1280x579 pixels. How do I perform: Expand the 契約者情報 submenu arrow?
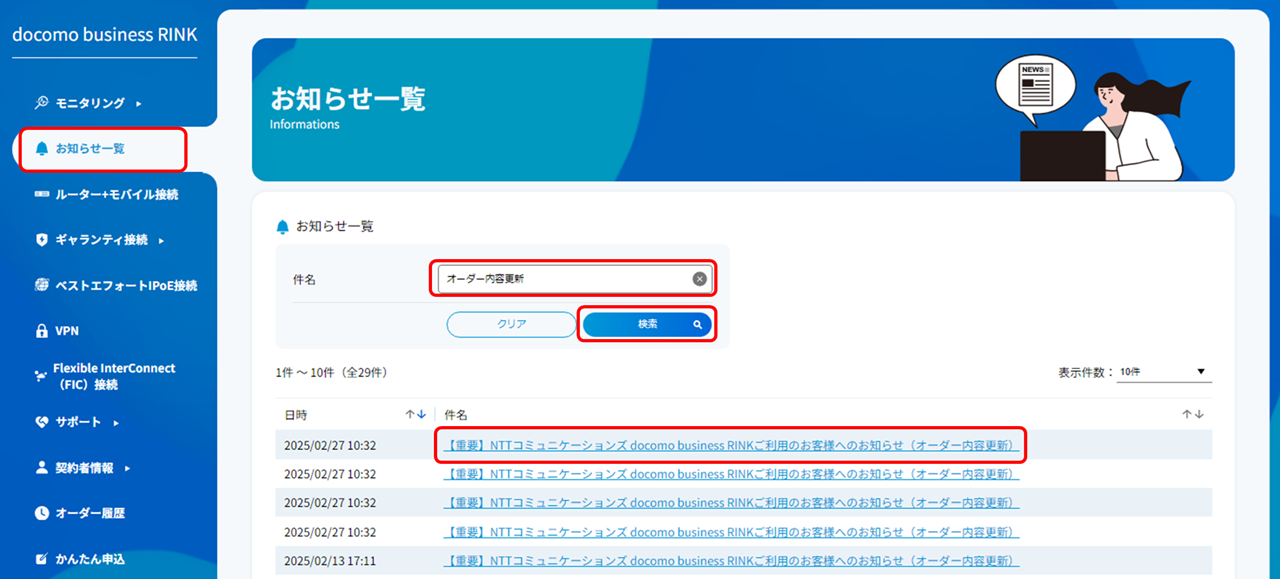(x=127, y=468)
